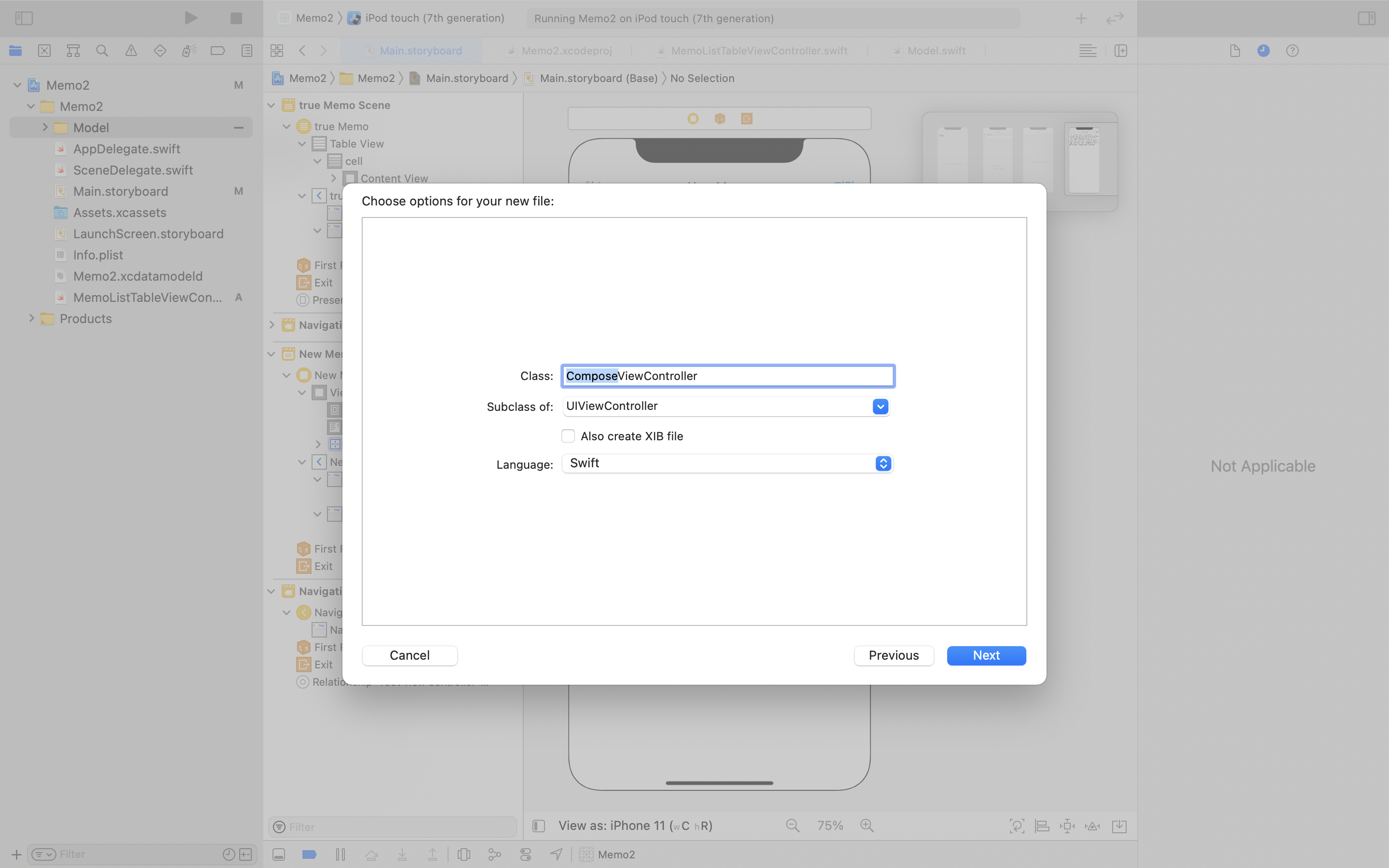This screenshot has height=868, width=1389.
Task: Open the Breakpoint navigator icon
Action: point(218,51)
